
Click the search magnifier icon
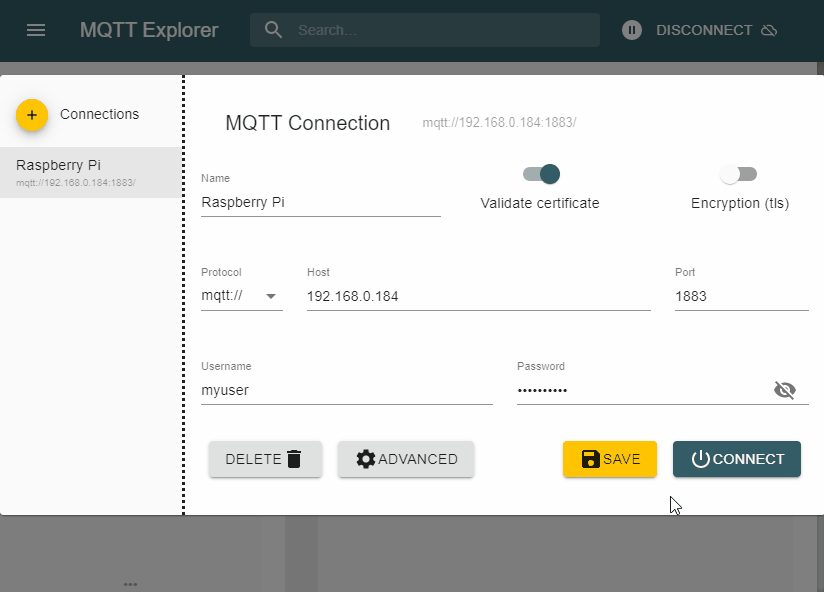click(273, 30)
